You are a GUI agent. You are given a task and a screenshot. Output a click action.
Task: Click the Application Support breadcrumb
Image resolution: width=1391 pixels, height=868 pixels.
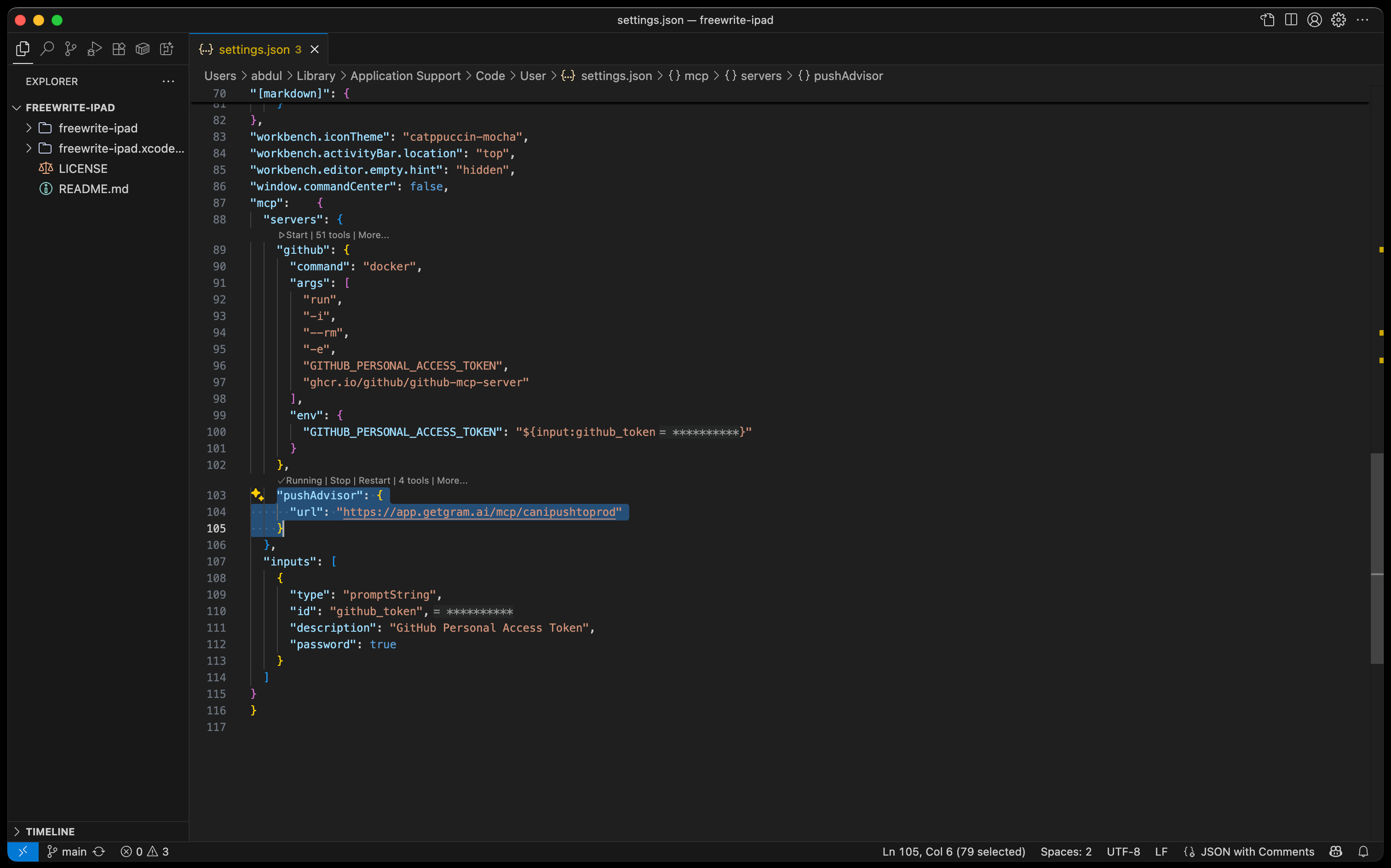tap(405, 76)
